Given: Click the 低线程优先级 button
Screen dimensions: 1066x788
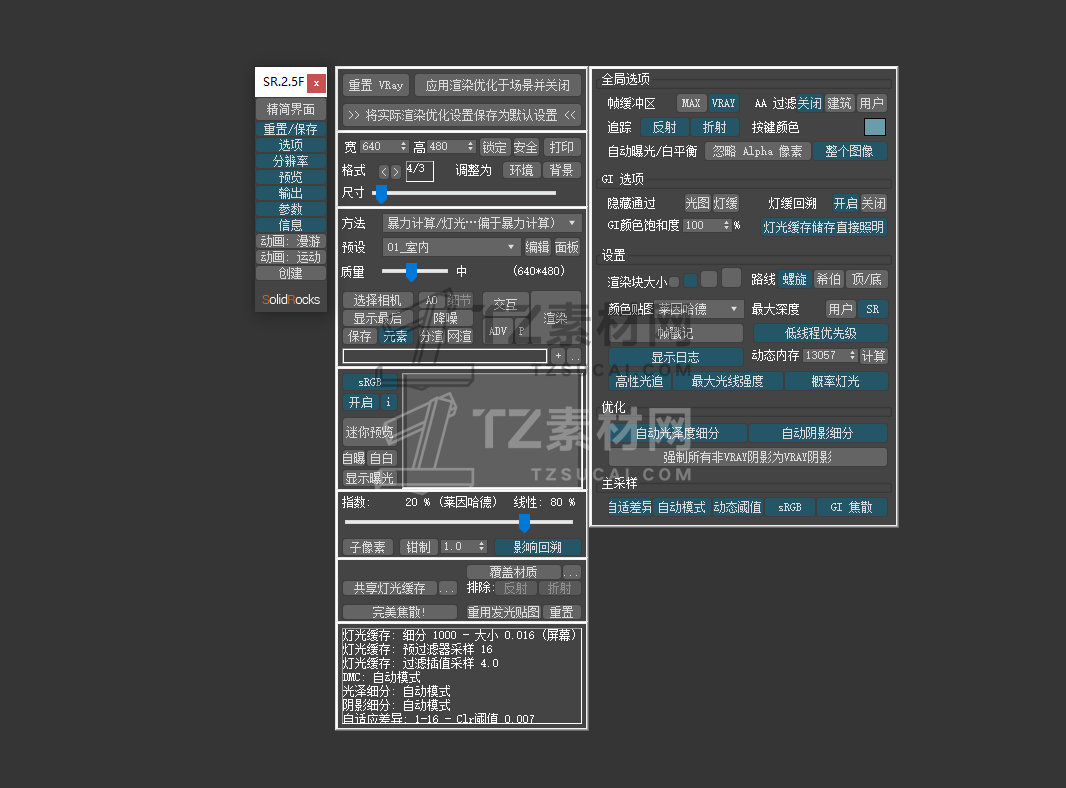Looking at the screenshot, I should pyautogui.click(x=821, y=333).
